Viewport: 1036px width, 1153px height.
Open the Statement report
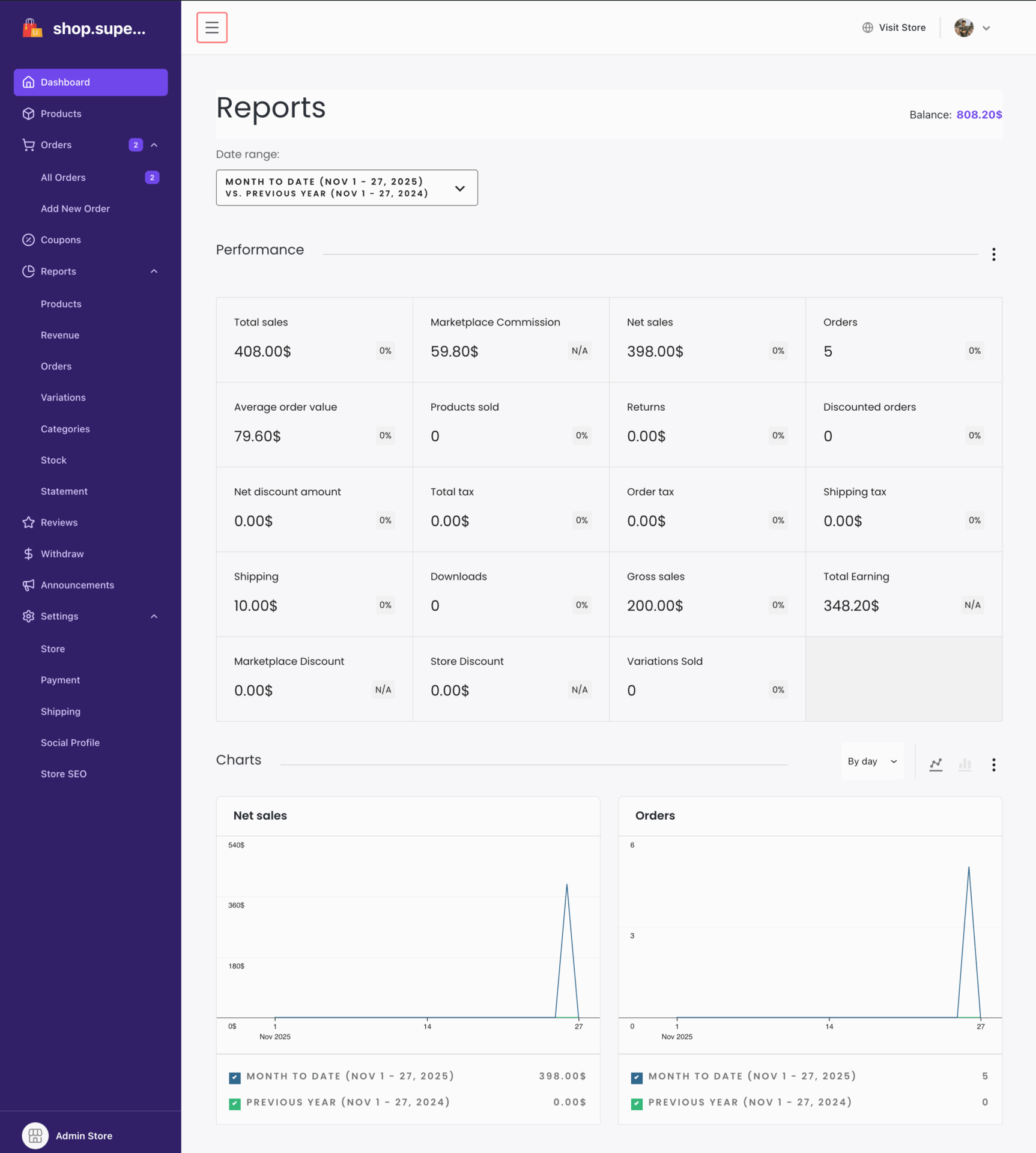pyautogui.click(x=64, y=491)
